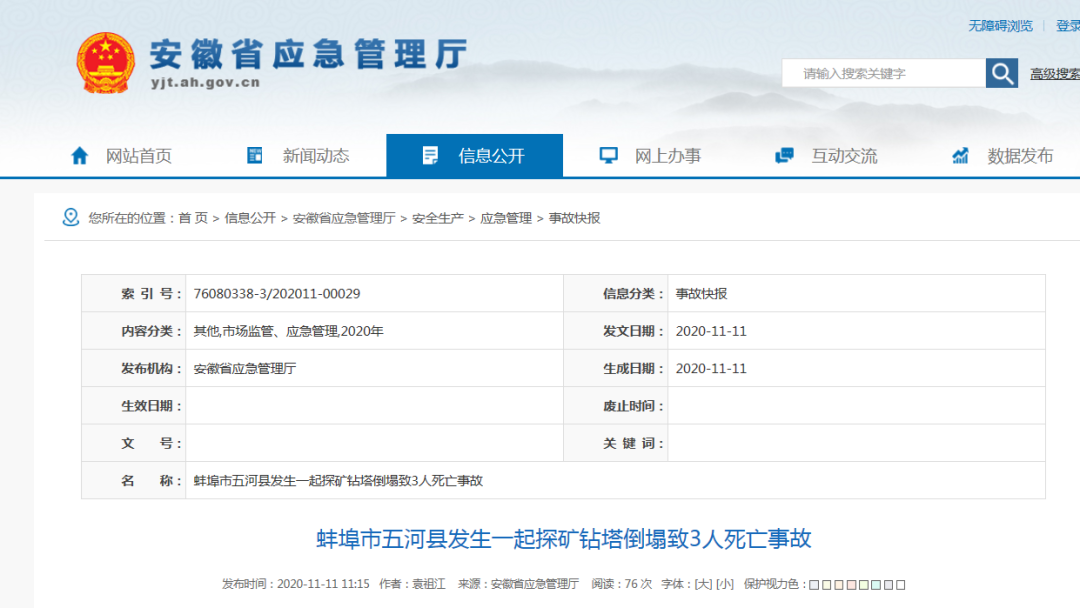
Task: Click 安徽省应急管理厅 in 发布机构 row
Action: click(x=245, y=368)
